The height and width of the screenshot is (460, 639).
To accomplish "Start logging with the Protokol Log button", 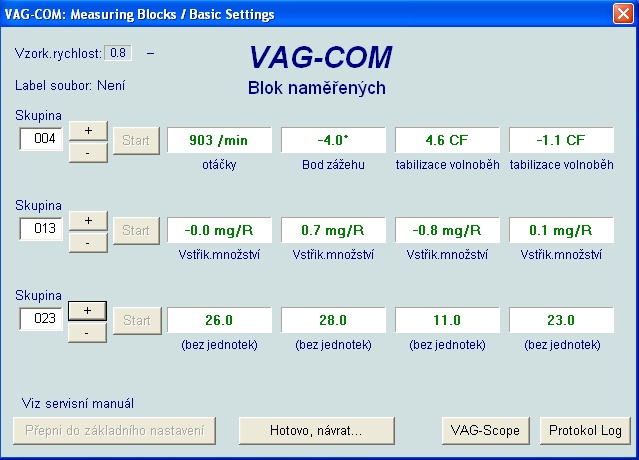I will [585, 431].
